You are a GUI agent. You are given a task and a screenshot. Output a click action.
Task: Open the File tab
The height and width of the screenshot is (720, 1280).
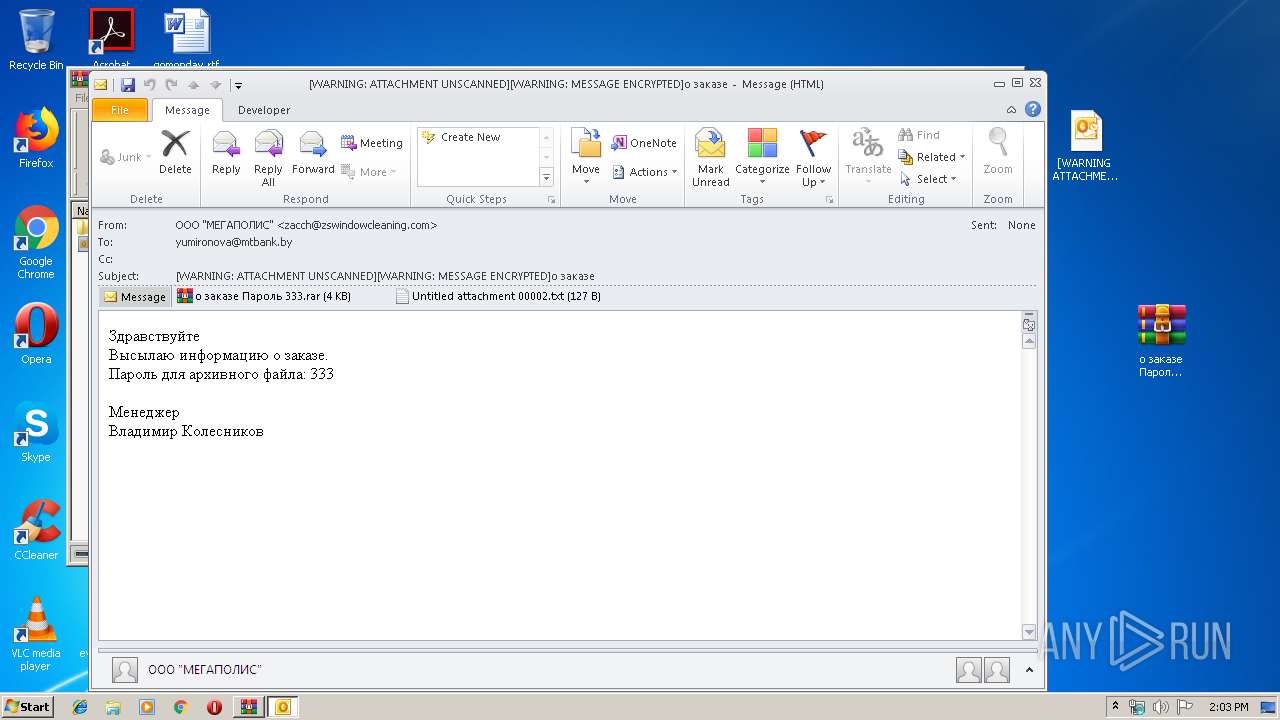point(120,110)
